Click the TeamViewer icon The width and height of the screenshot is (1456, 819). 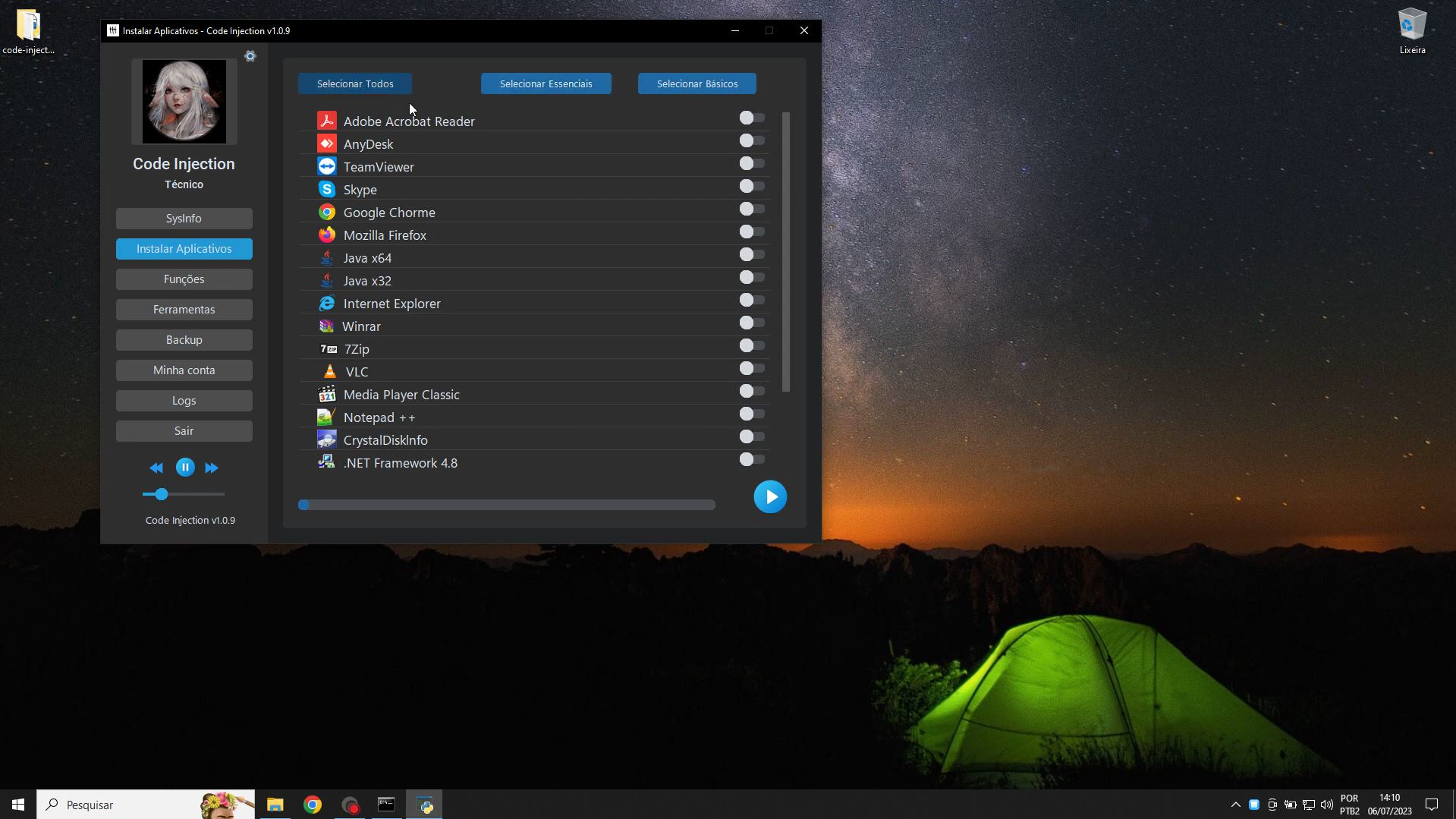pyautogui.click(x=326, y=166)
